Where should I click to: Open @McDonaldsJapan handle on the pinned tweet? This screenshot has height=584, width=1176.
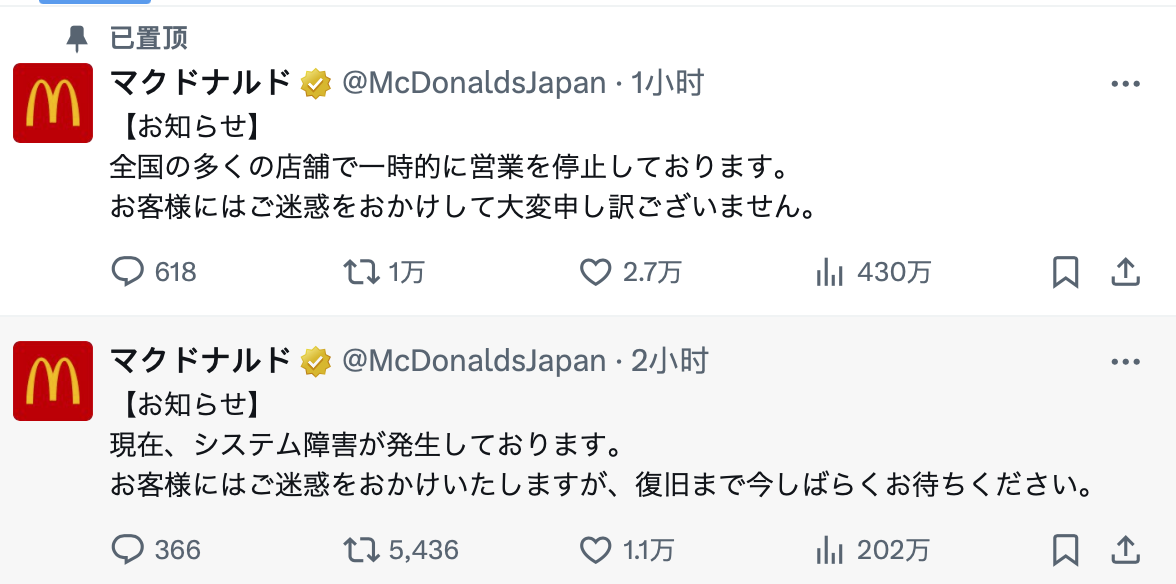click(474, 83)
